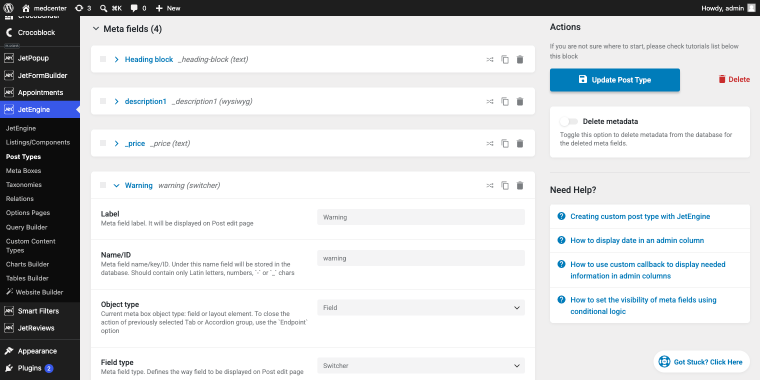760x380 pixels.
Task: Expand the Heading block meta field
Action: [x=116, y=59]
